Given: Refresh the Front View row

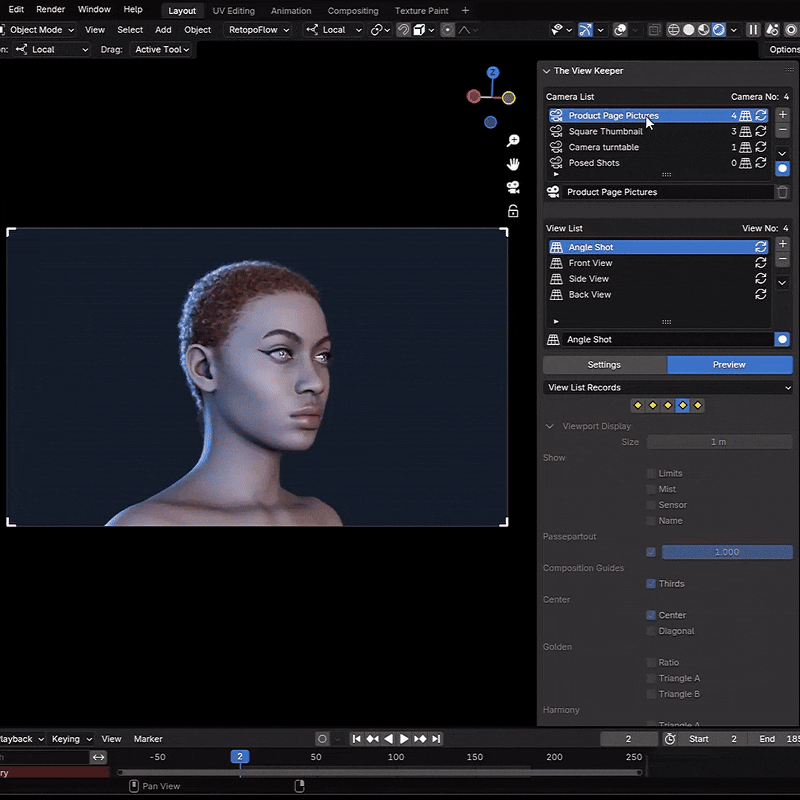Looking at the screenshot, I should (761, 263).
